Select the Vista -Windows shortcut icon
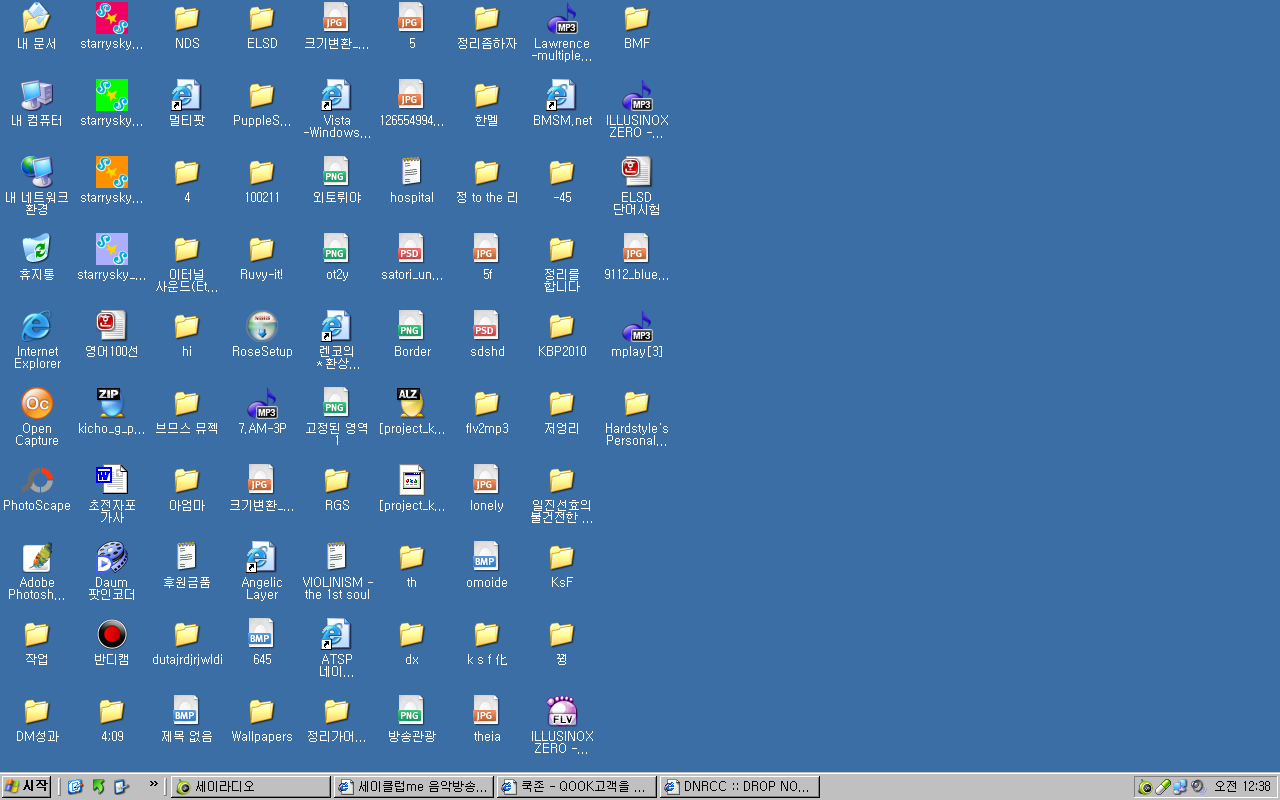The width and height of the screenshot is (1280, 800). point(337,96)
